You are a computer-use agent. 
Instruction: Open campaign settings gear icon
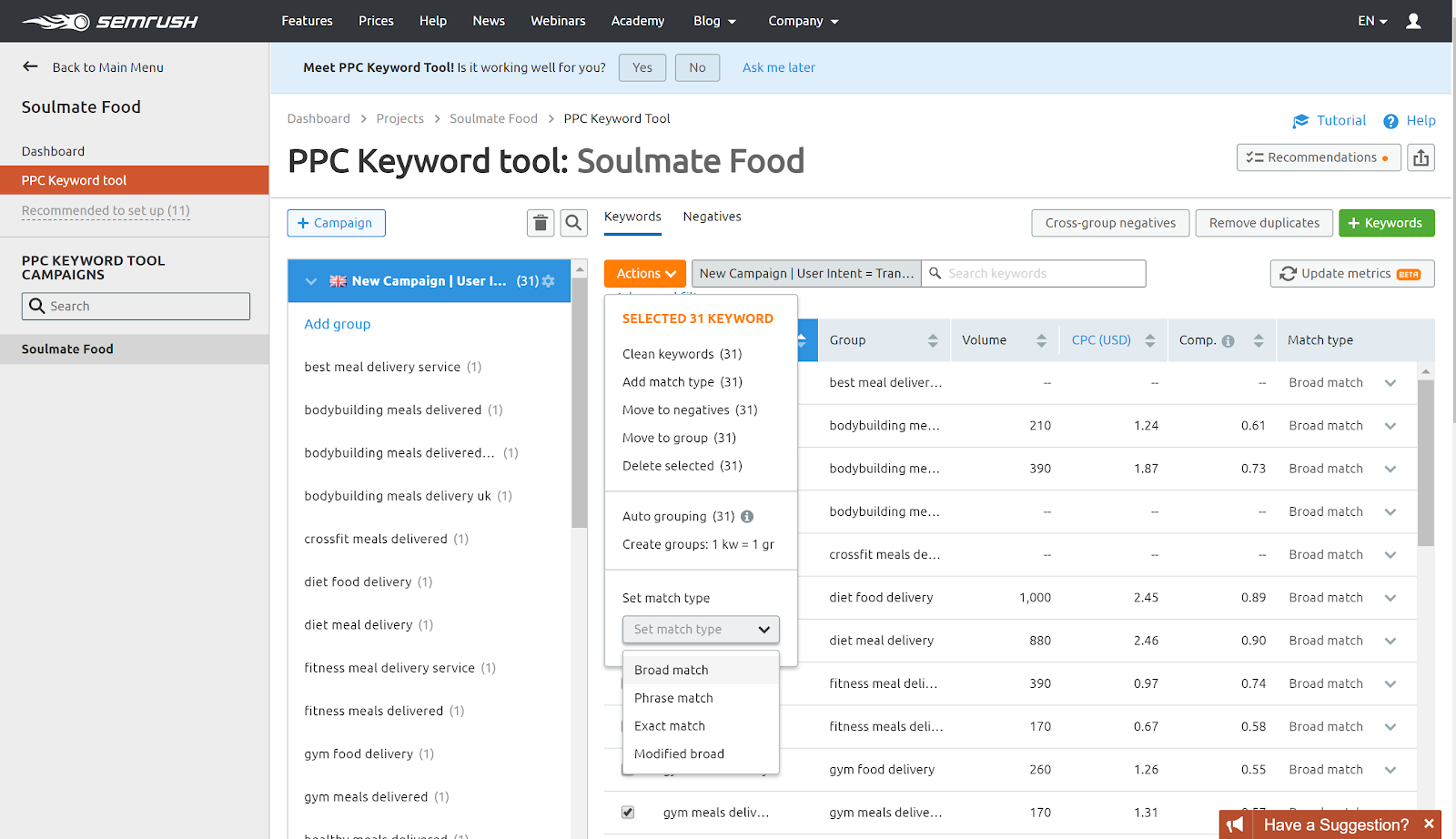click(548, 281)
